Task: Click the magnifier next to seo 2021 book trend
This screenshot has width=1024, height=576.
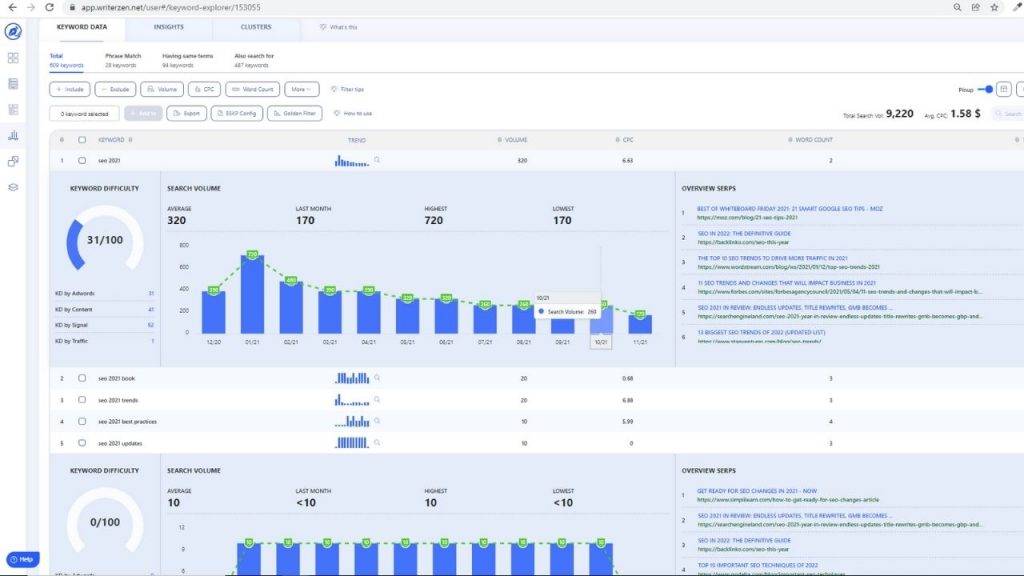Action: [377, 377]
